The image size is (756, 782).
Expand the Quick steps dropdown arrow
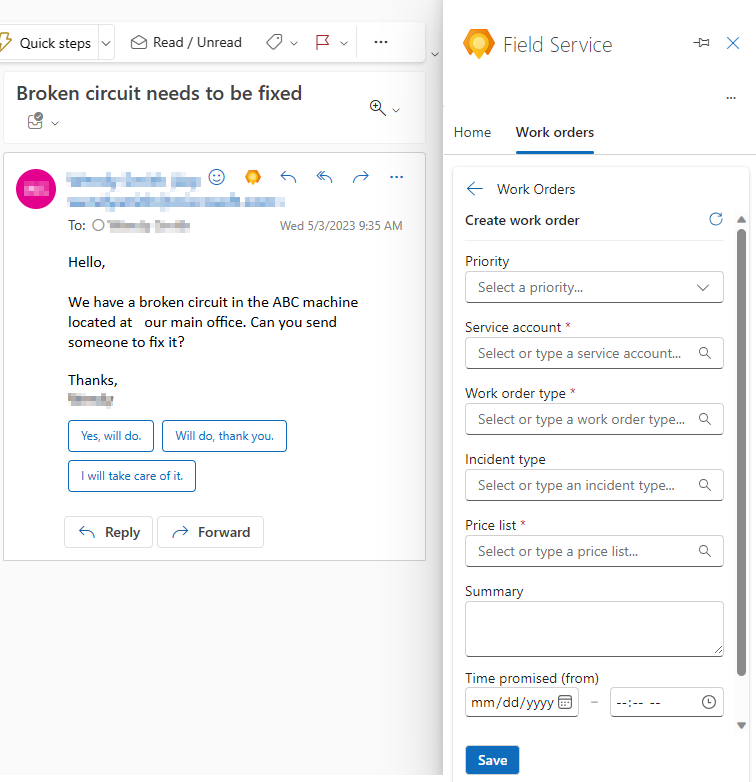[x=106, y=43]
